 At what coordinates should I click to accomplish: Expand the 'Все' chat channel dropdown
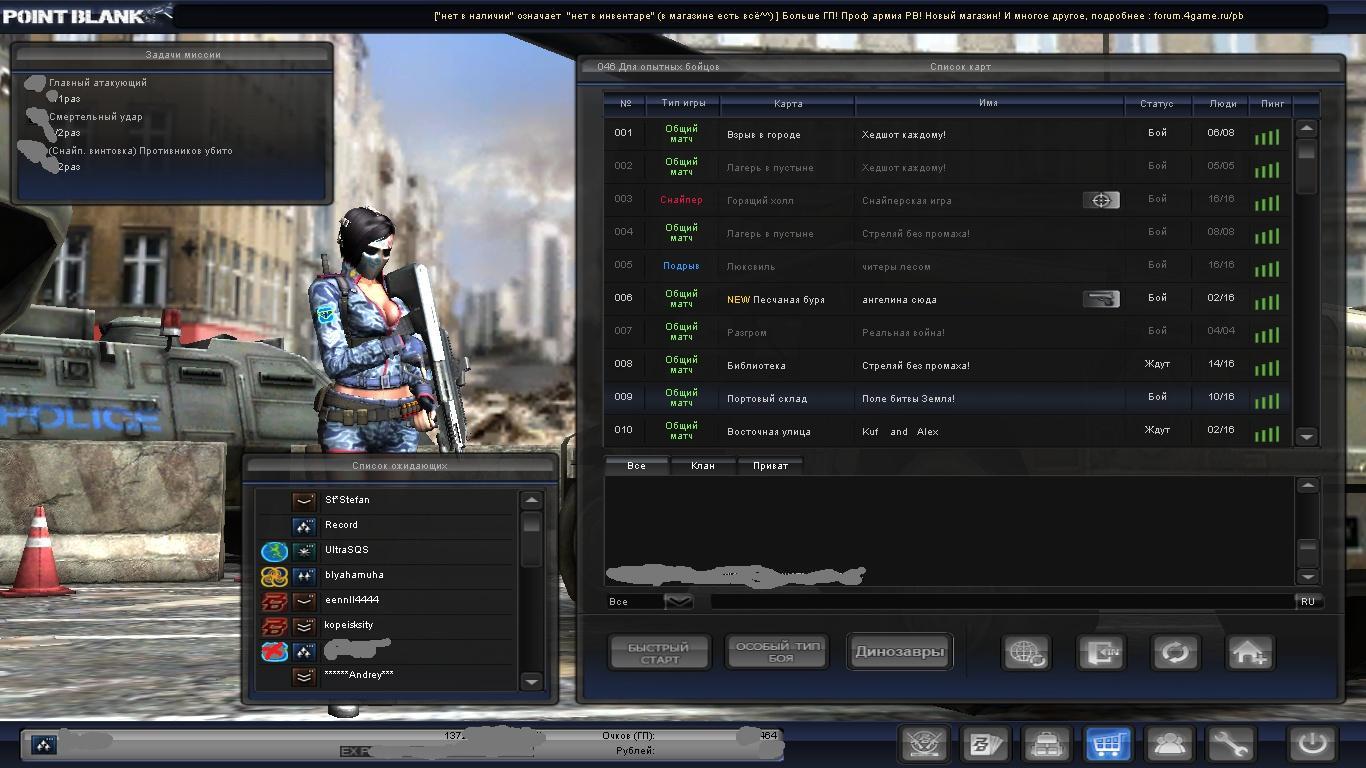678,601
